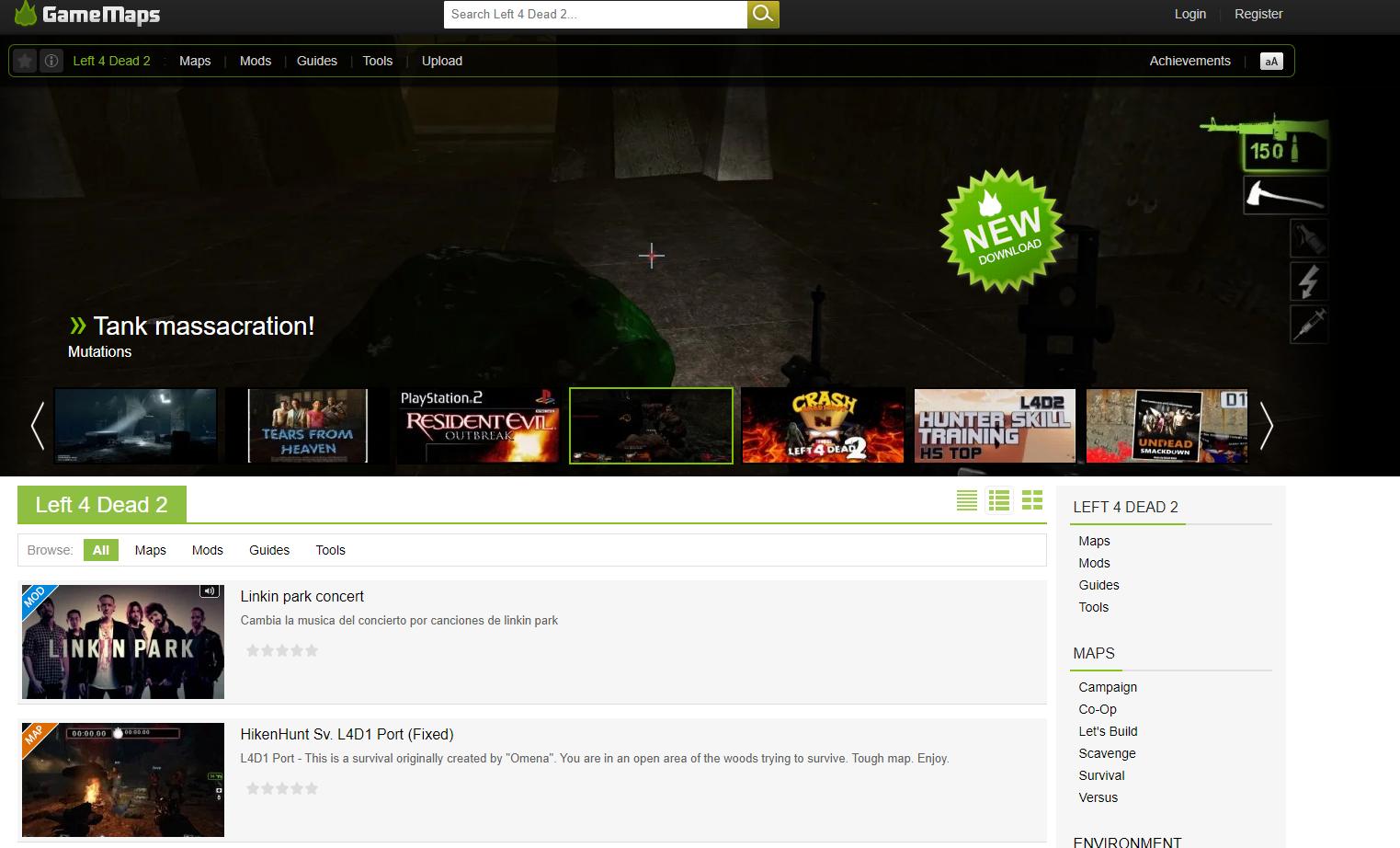This screenshot has height=848, width=1400.
Task: Open Upload in the top navbar
Action: pos(442,61)
